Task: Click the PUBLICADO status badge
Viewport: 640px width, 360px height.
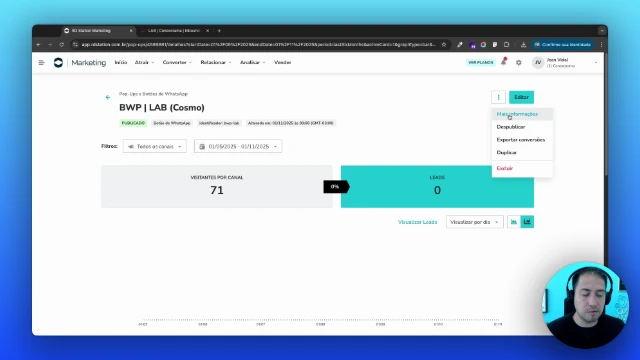Action: (x=133, y=123)
